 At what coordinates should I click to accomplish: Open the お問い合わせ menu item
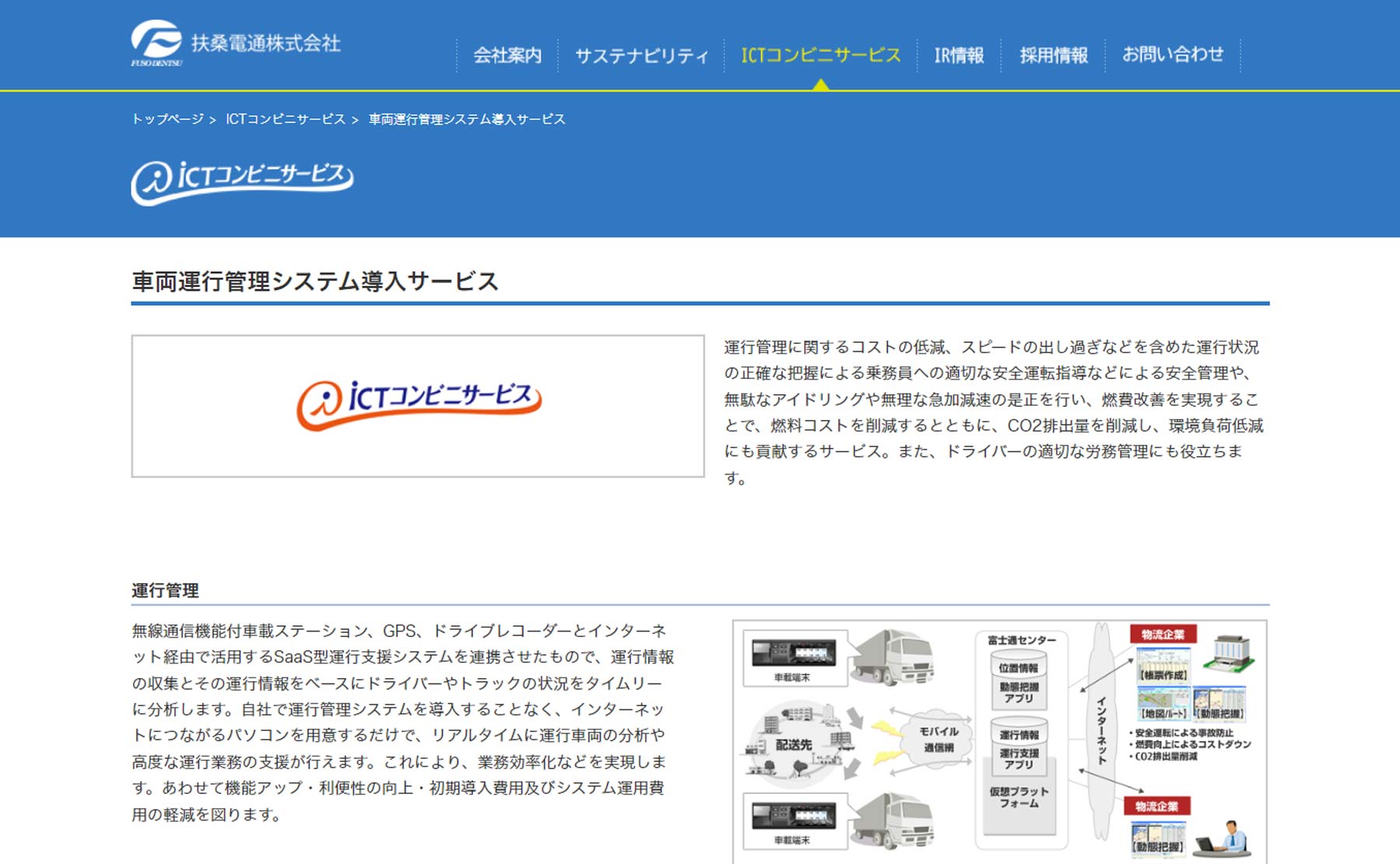(1173, 54)
